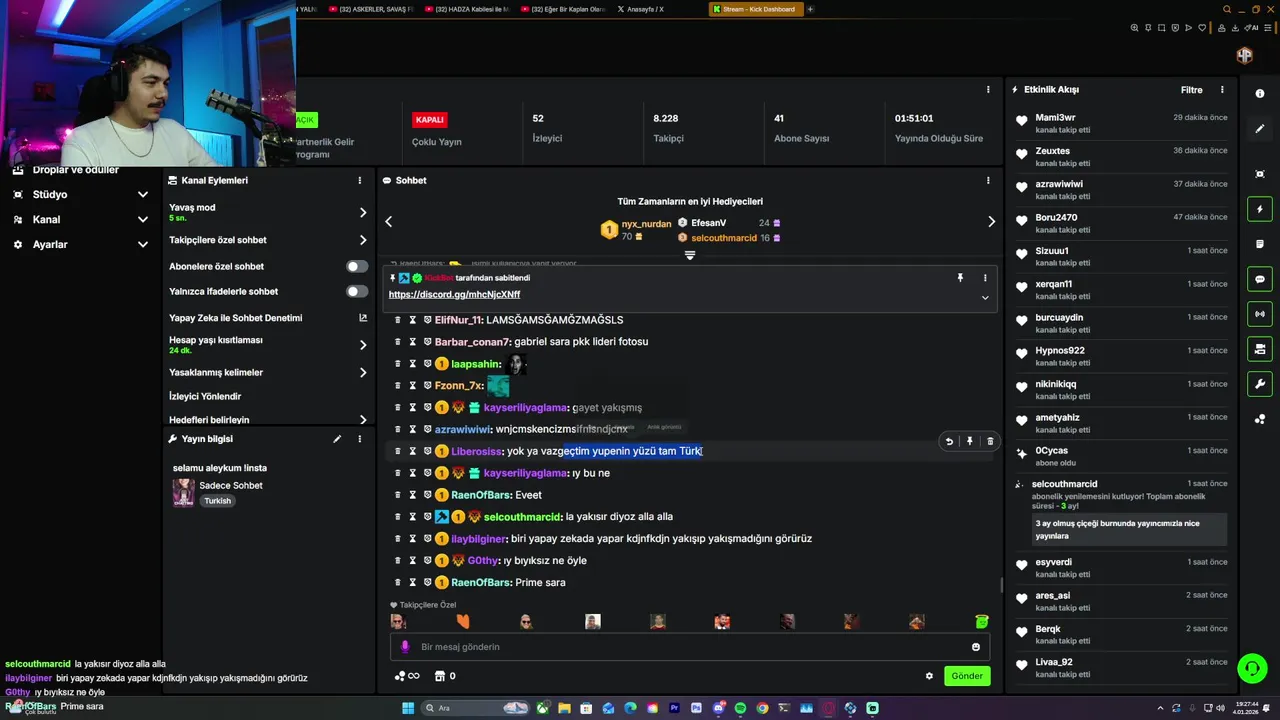This screenshot has width=1280, height=720.
Task: Open Yasaklanmış kelimeler settings
Action: pos(268,373)
